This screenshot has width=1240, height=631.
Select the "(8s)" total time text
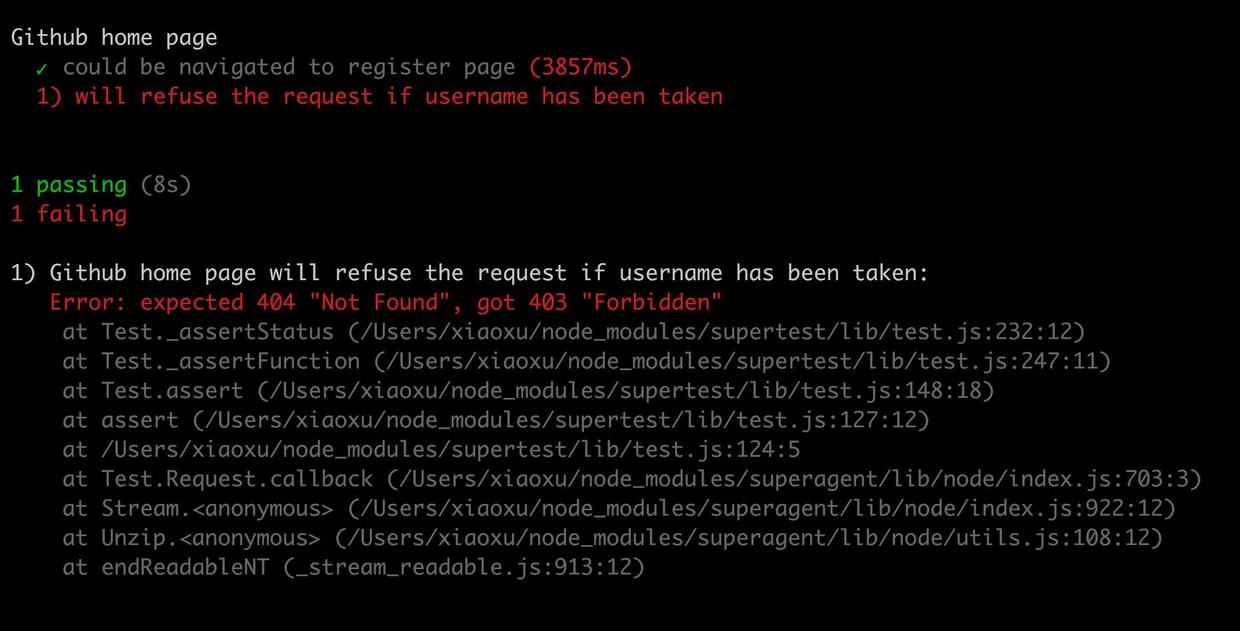click(x=165, y=185)
